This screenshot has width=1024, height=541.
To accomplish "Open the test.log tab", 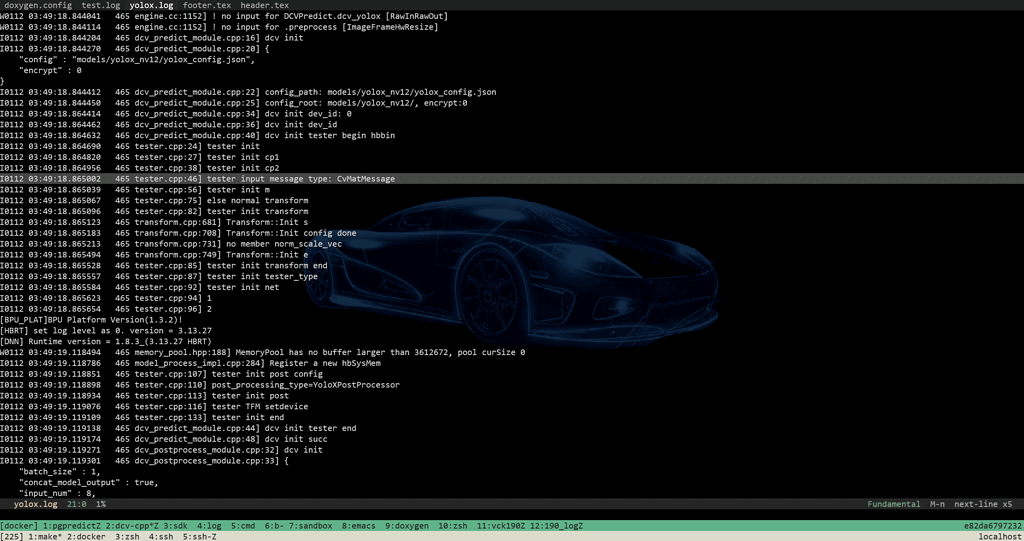I will (x=100, y=5).
